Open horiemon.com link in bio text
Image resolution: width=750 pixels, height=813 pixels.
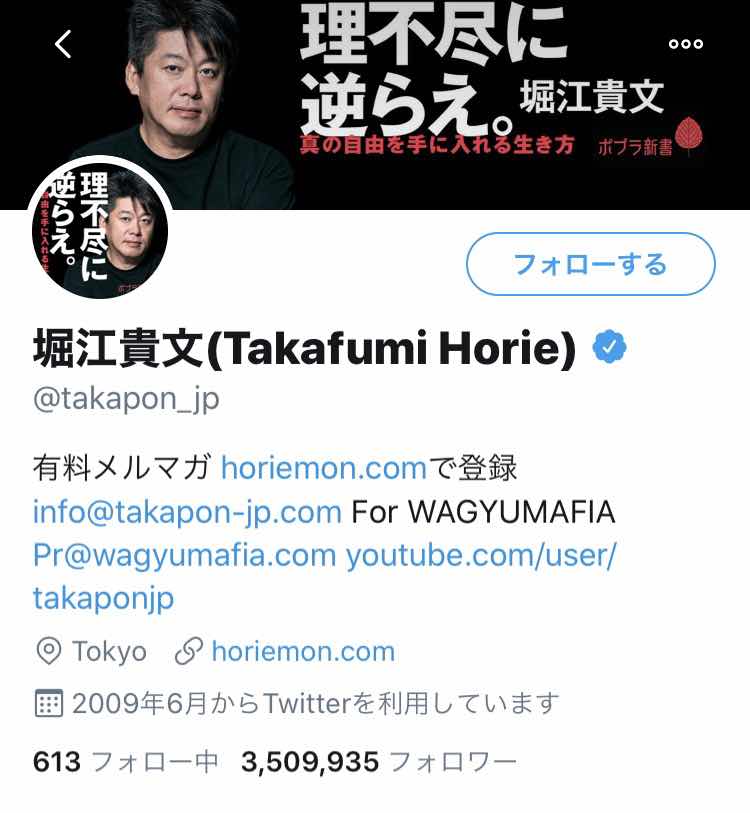click(x=324, y=468)
